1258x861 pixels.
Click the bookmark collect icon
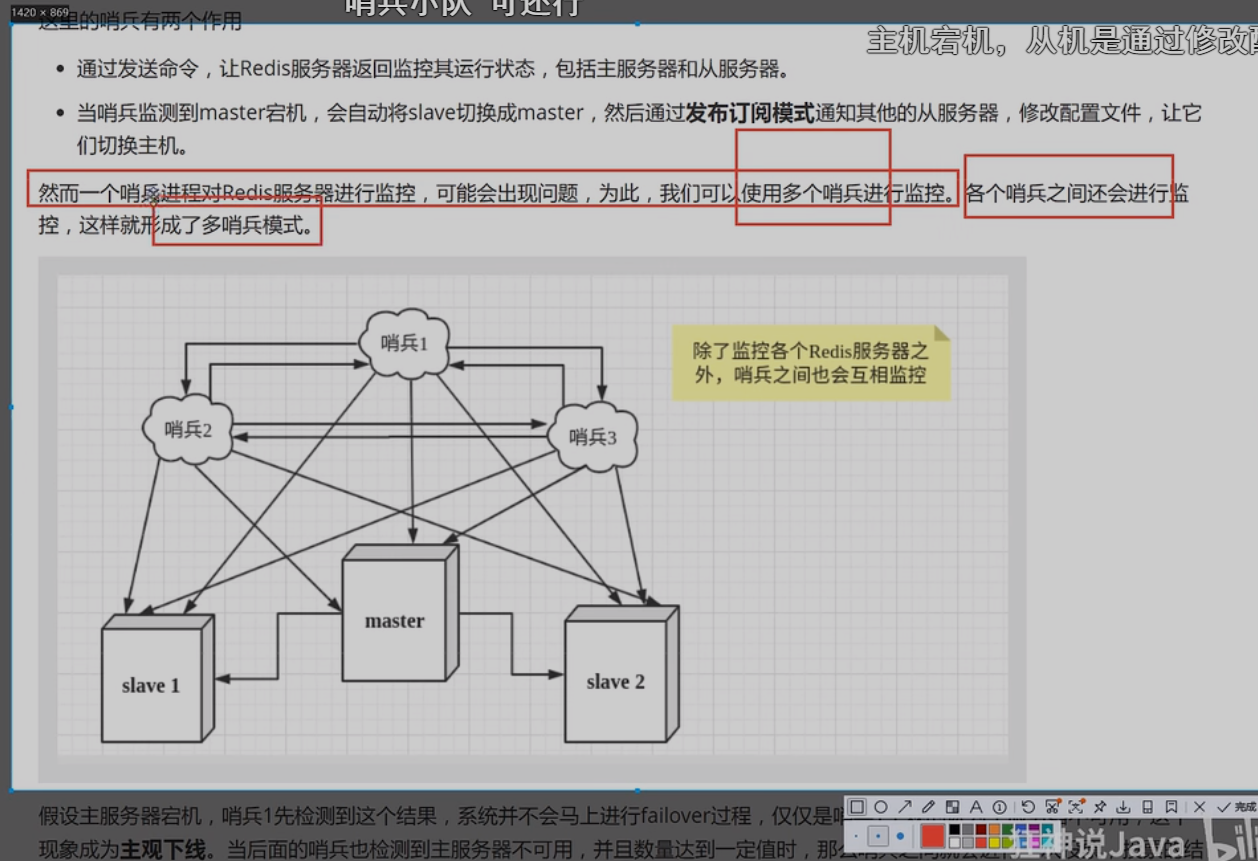pyautogui.click(x=1171, y=807)
